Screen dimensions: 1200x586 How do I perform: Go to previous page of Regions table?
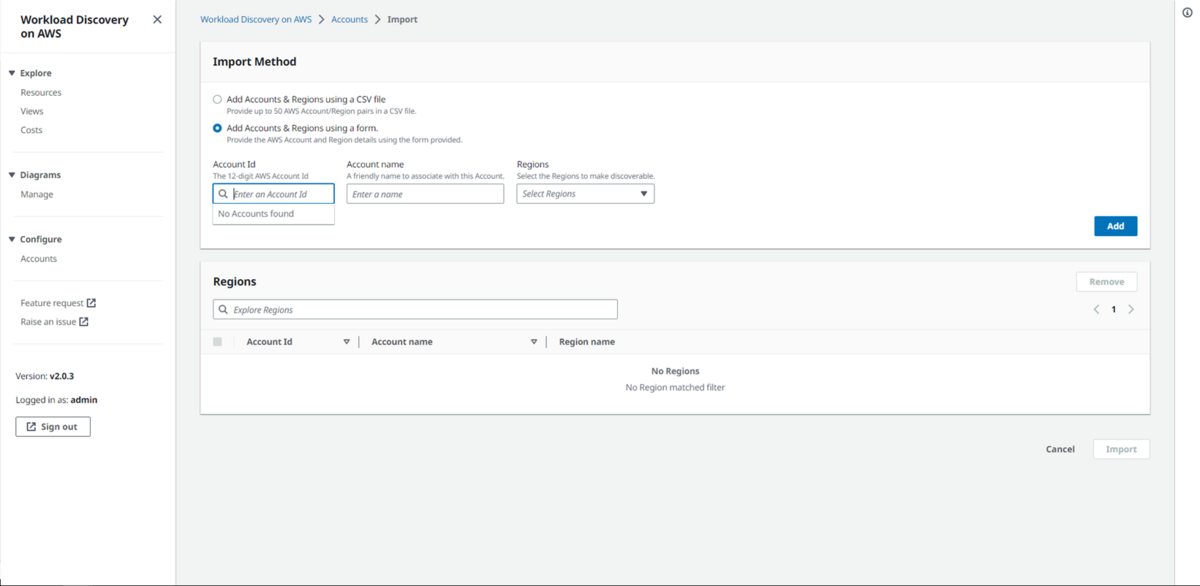click(x=1096, y=310)
